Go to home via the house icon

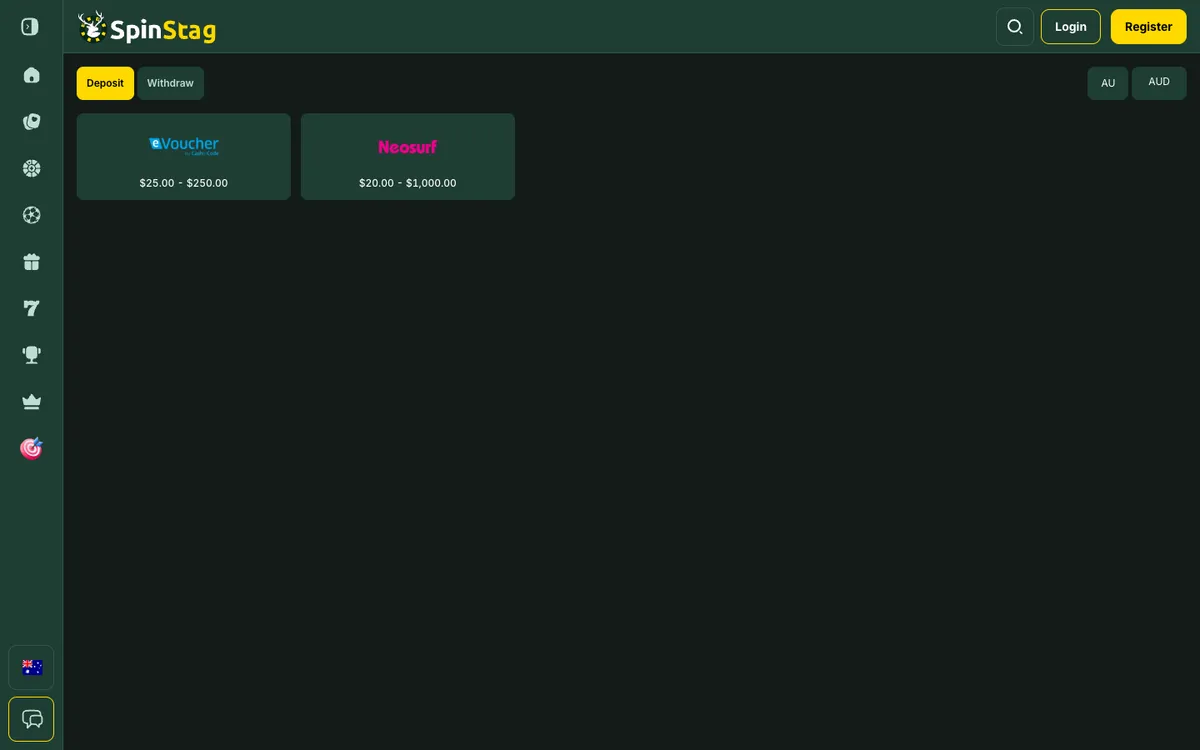[31, 75]
